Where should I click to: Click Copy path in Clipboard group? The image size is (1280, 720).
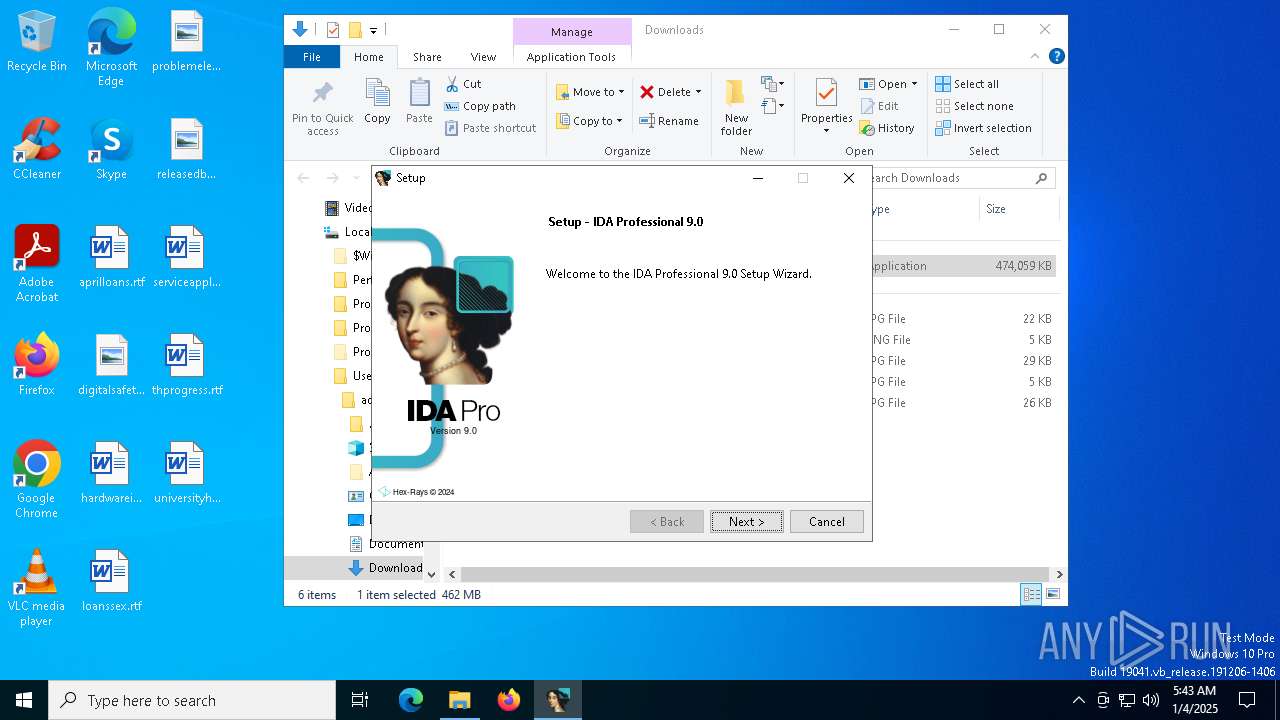(x=480, y=106)
